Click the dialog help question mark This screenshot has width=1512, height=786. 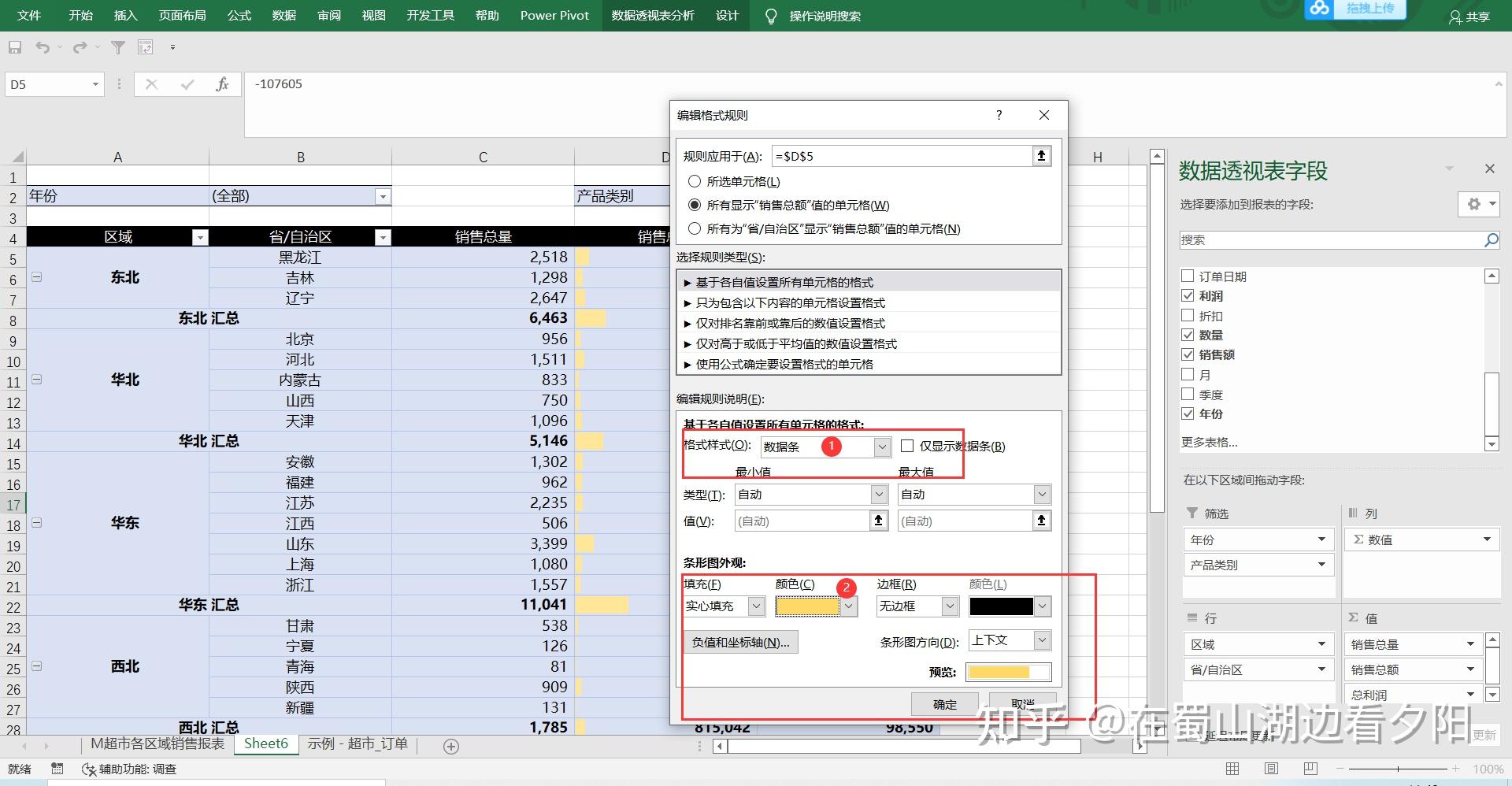999,115
